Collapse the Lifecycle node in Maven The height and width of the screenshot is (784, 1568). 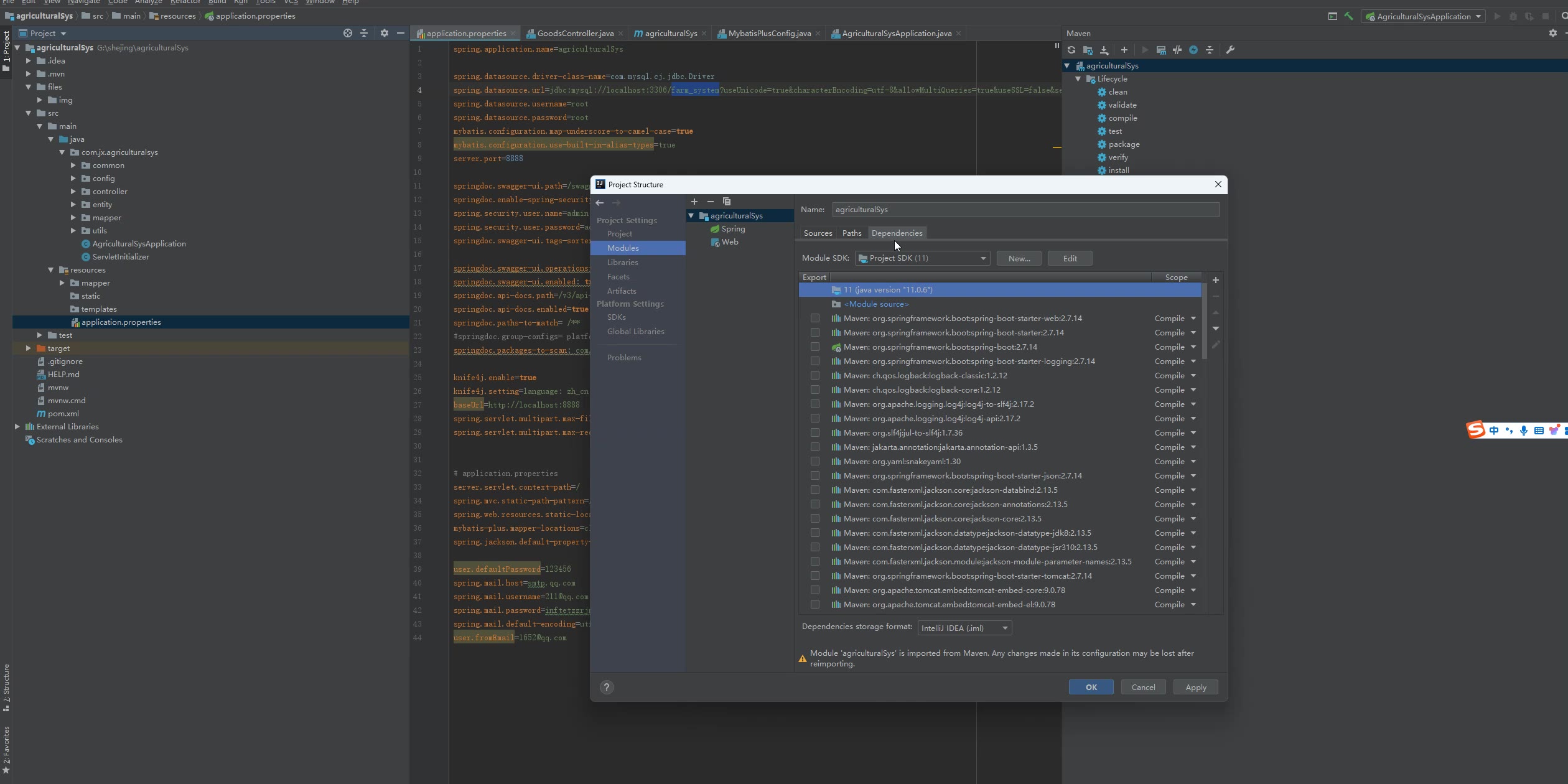point(1078,79)
